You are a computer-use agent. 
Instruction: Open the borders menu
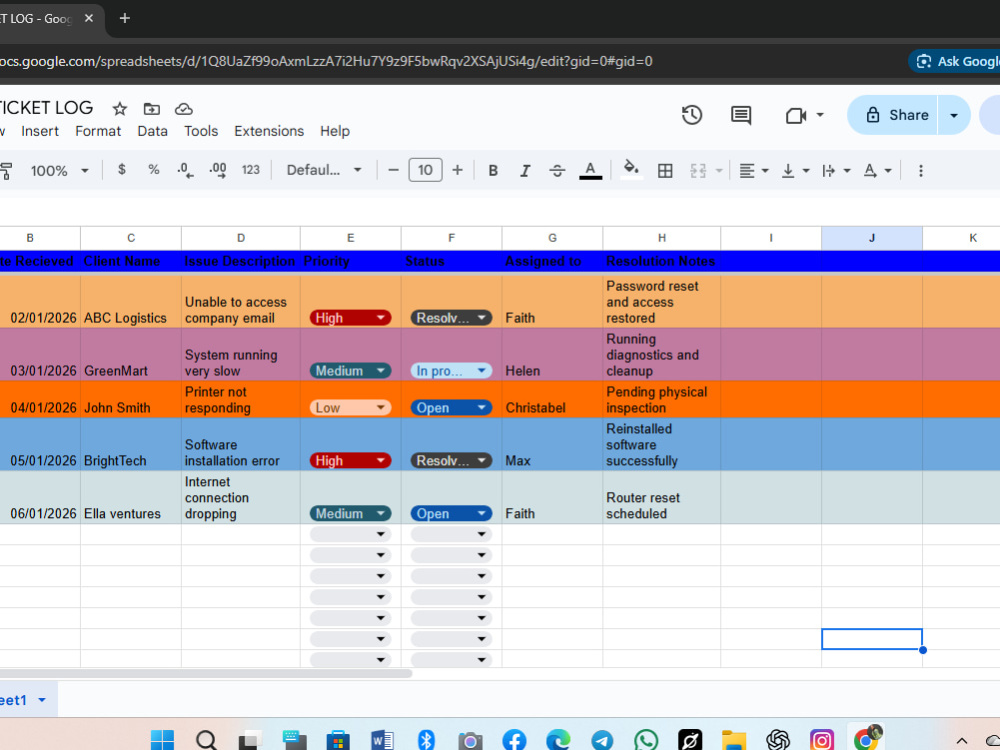pos(665,170)
